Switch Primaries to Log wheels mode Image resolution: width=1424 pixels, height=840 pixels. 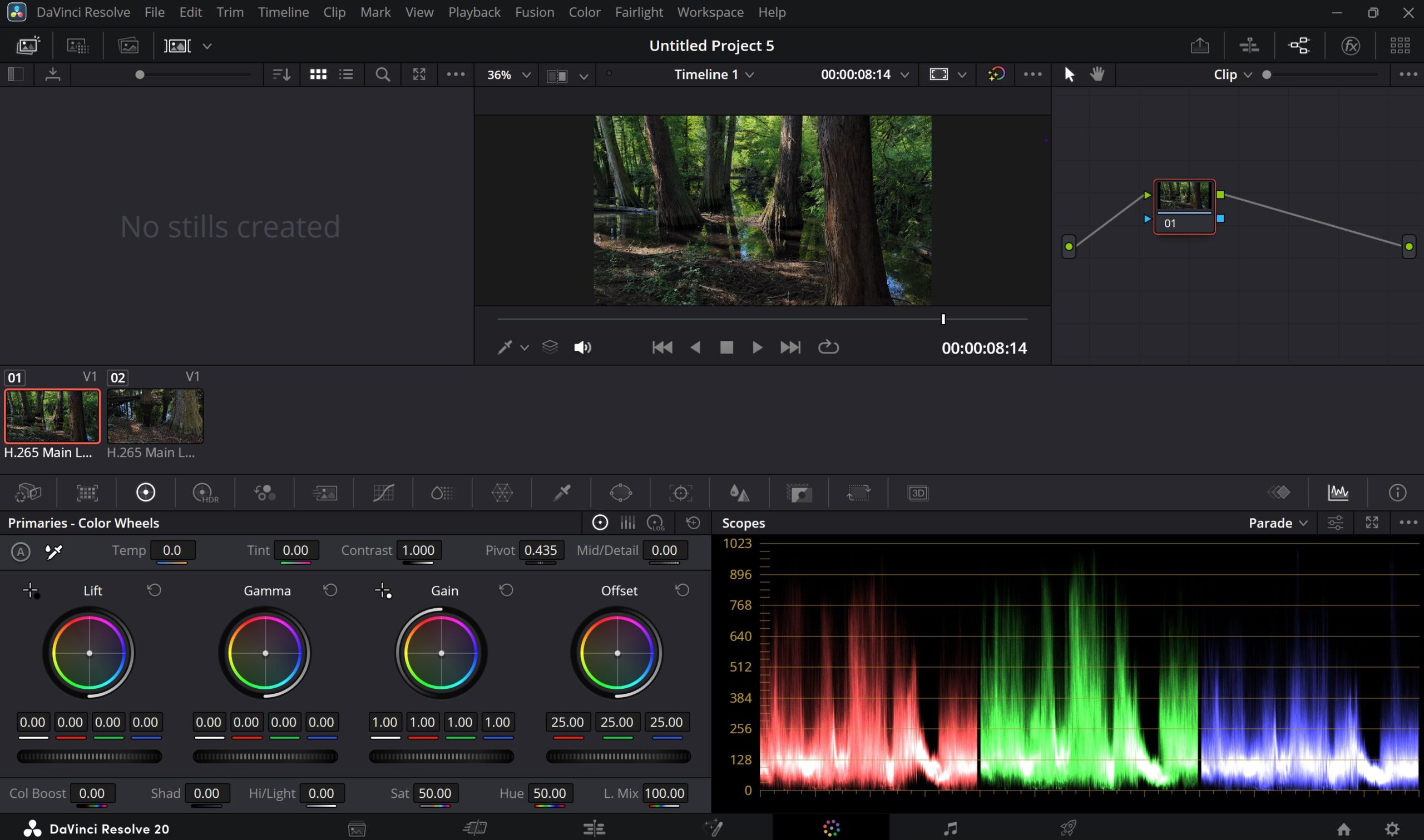pos(656,523)
